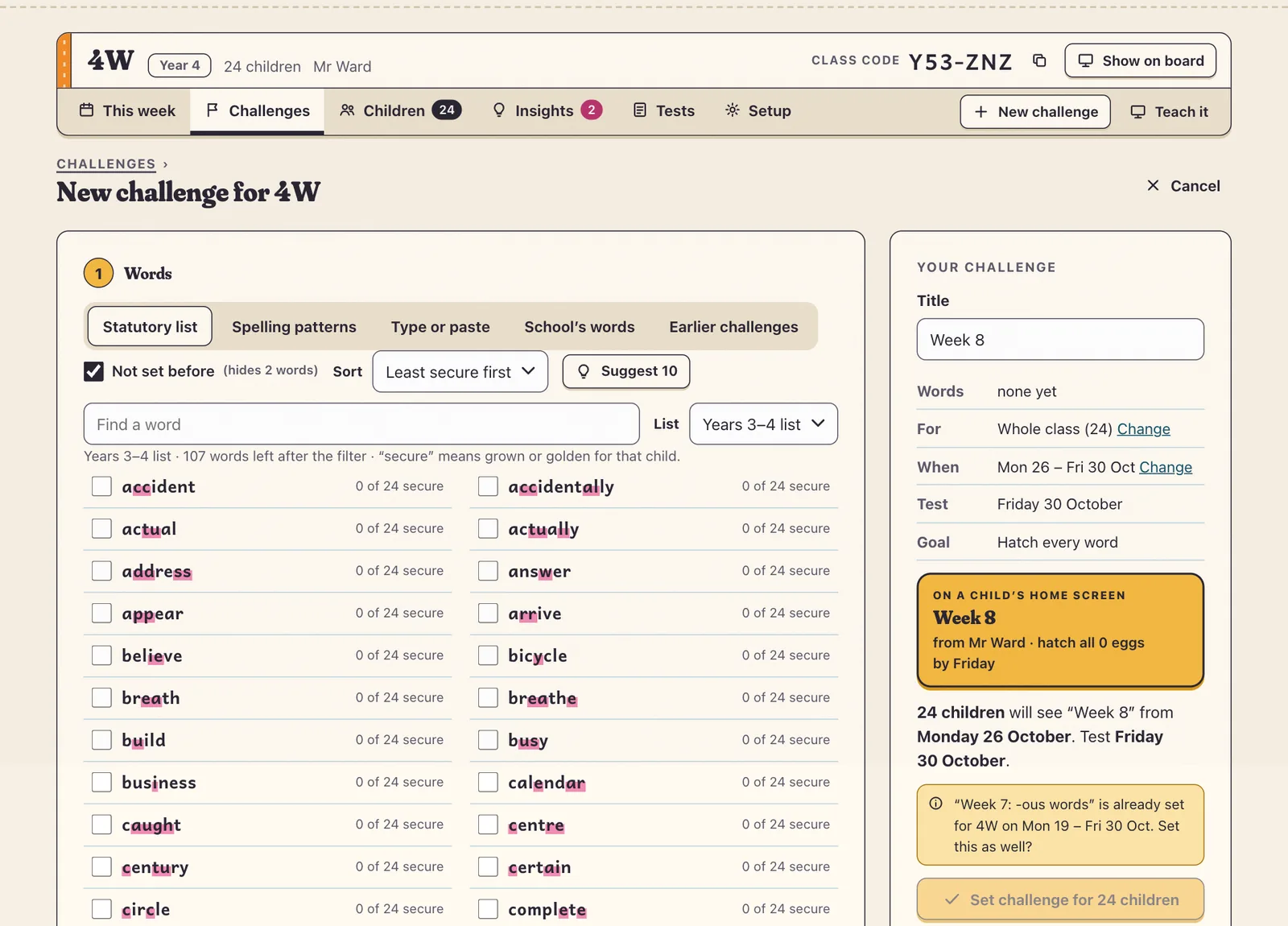Viewport: 1288px width, 926px height.
Task: Click the Hatch every word goal
Action: [1057, 542]
